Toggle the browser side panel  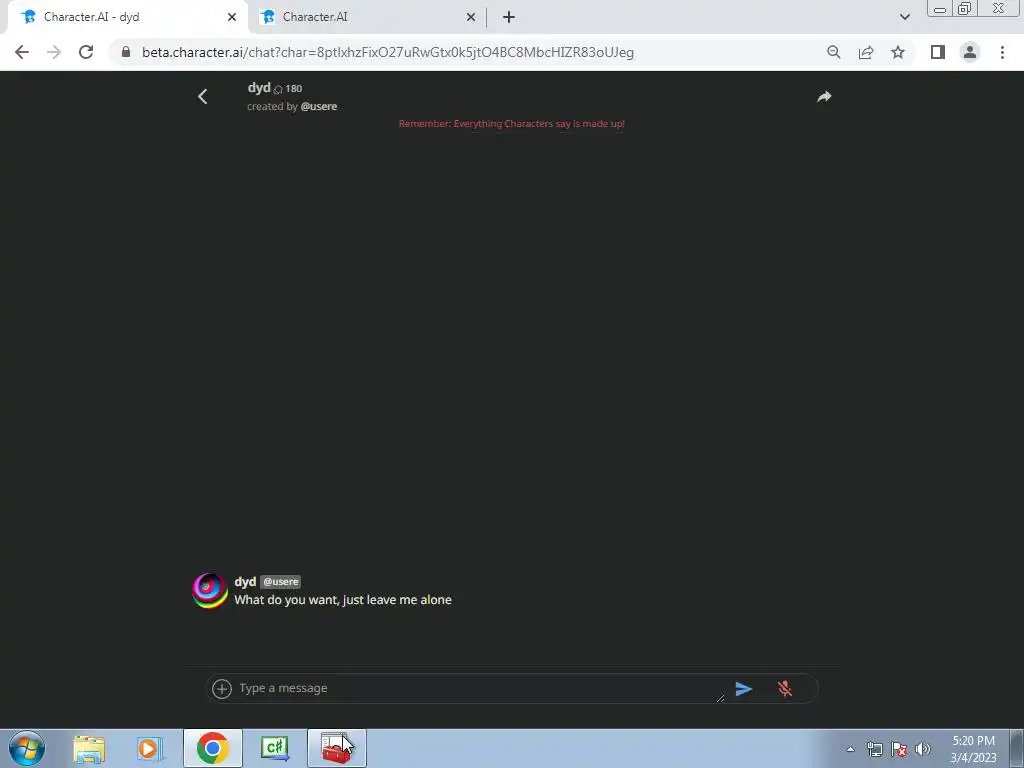[x=938, y=52]
